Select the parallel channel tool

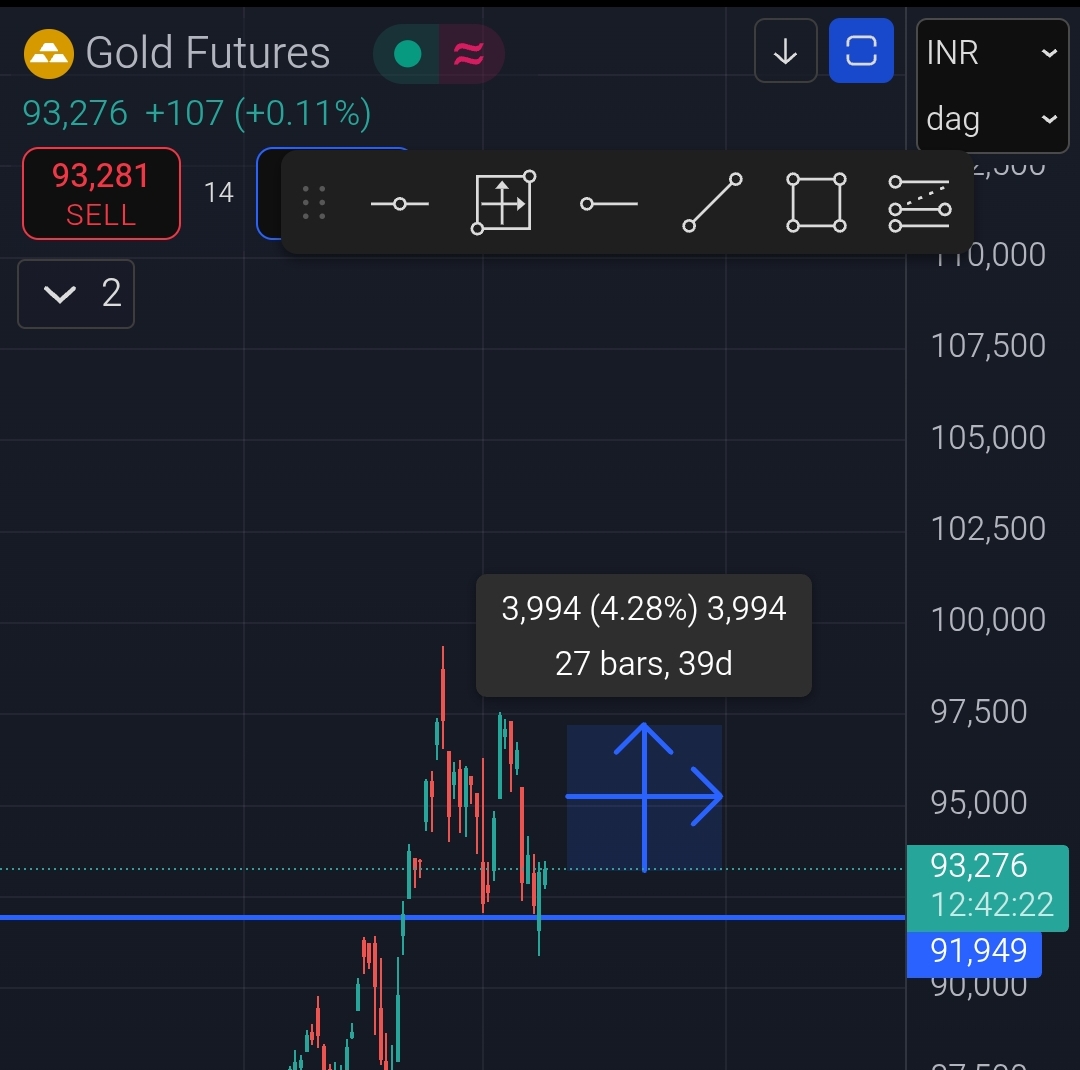919,204
